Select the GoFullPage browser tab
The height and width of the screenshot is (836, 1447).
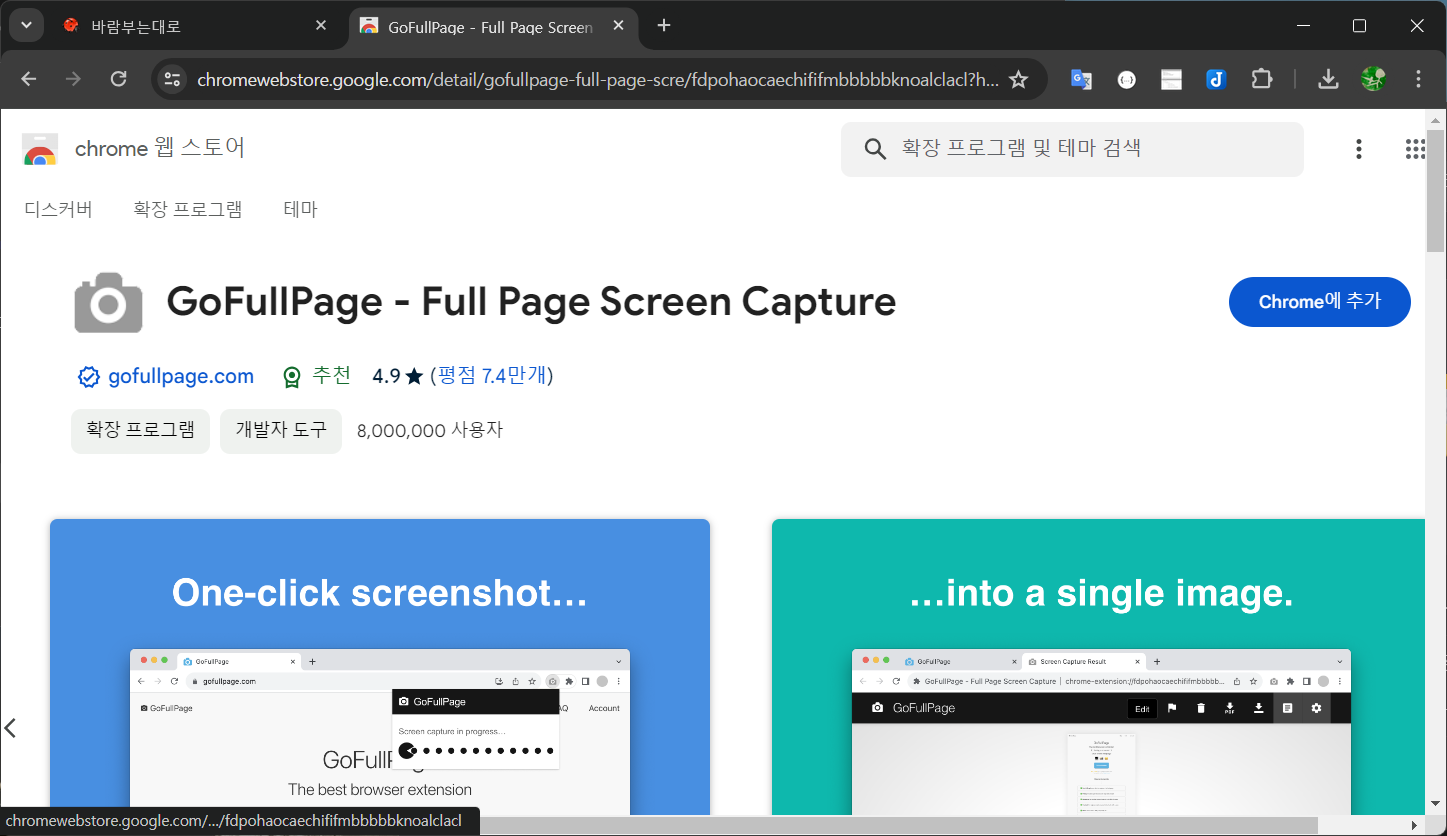click(494, 27)
